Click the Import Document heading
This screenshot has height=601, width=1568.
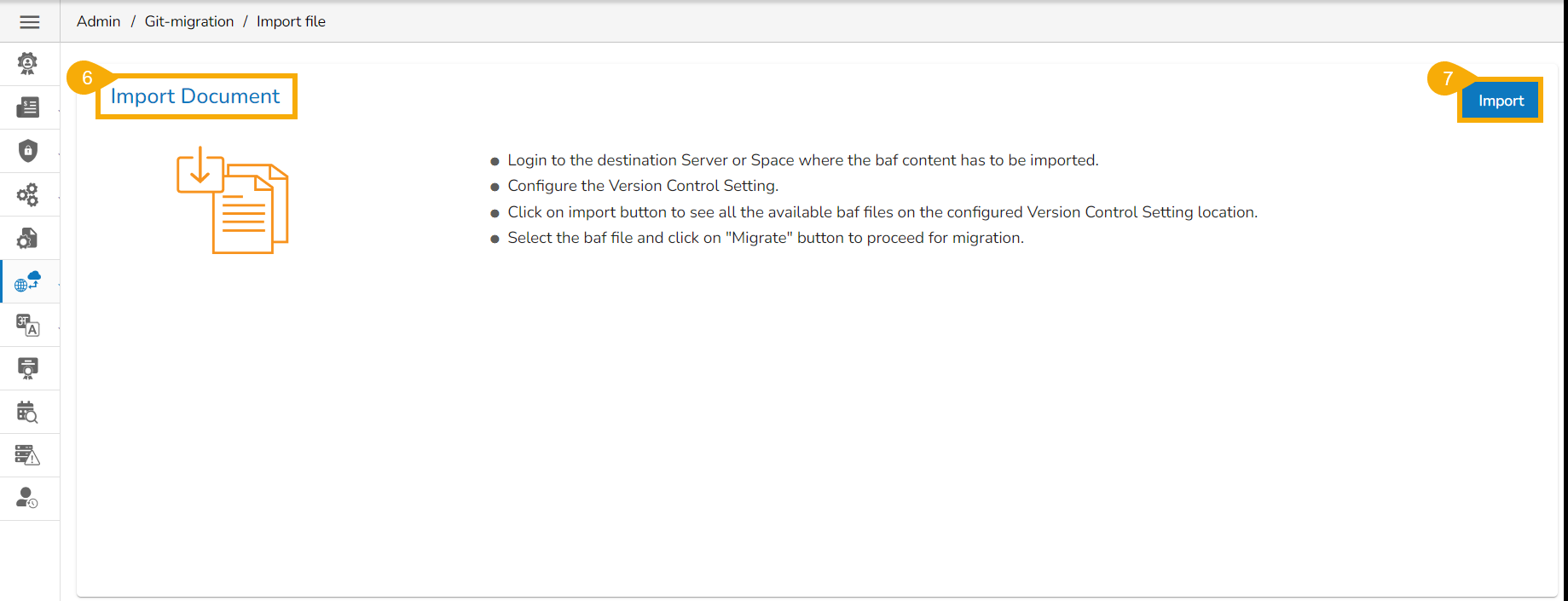click(195, 96)
